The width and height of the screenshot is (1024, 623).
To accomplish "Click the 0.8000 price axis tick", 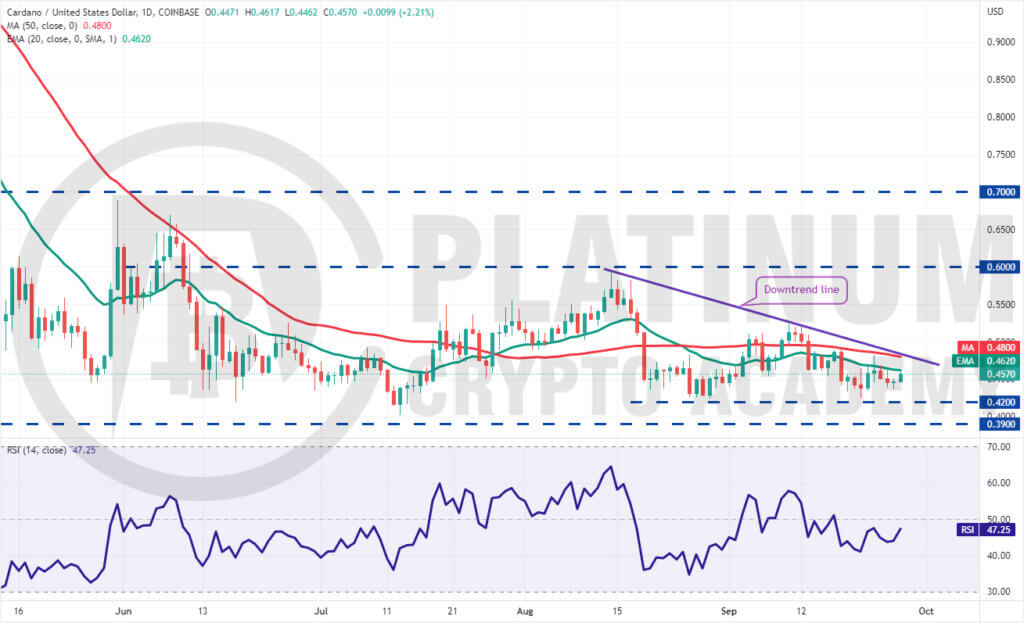I will click(1000, 117).
